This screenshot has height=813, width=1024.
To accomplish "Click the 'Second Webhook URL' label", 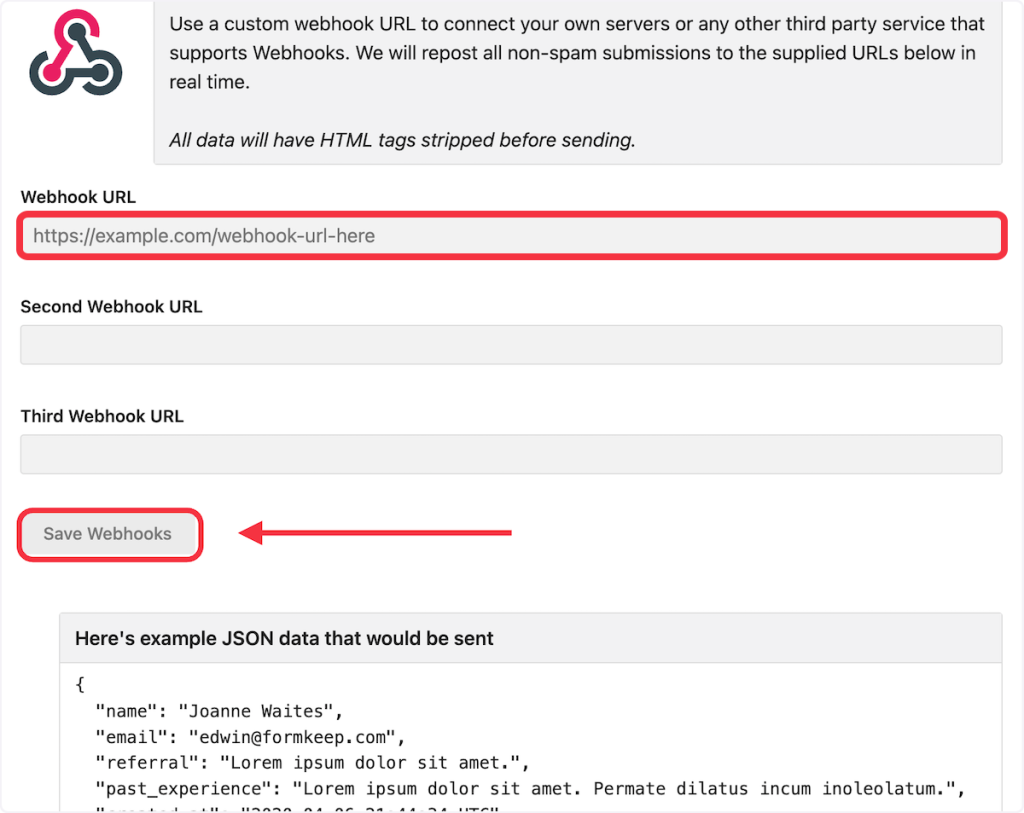I will 111,307.
